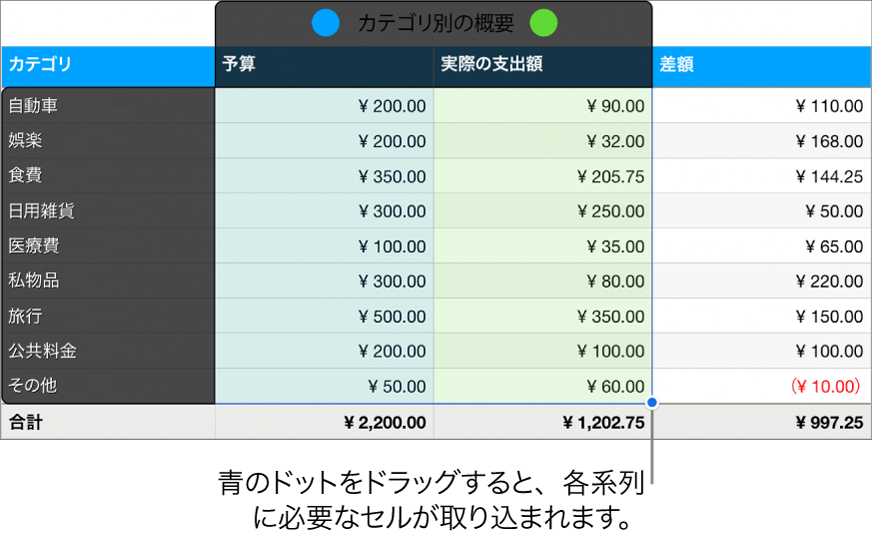This screenshot has width=872, height=543.
Task: Select the 旅行 row label
Action: click(108, 316)
